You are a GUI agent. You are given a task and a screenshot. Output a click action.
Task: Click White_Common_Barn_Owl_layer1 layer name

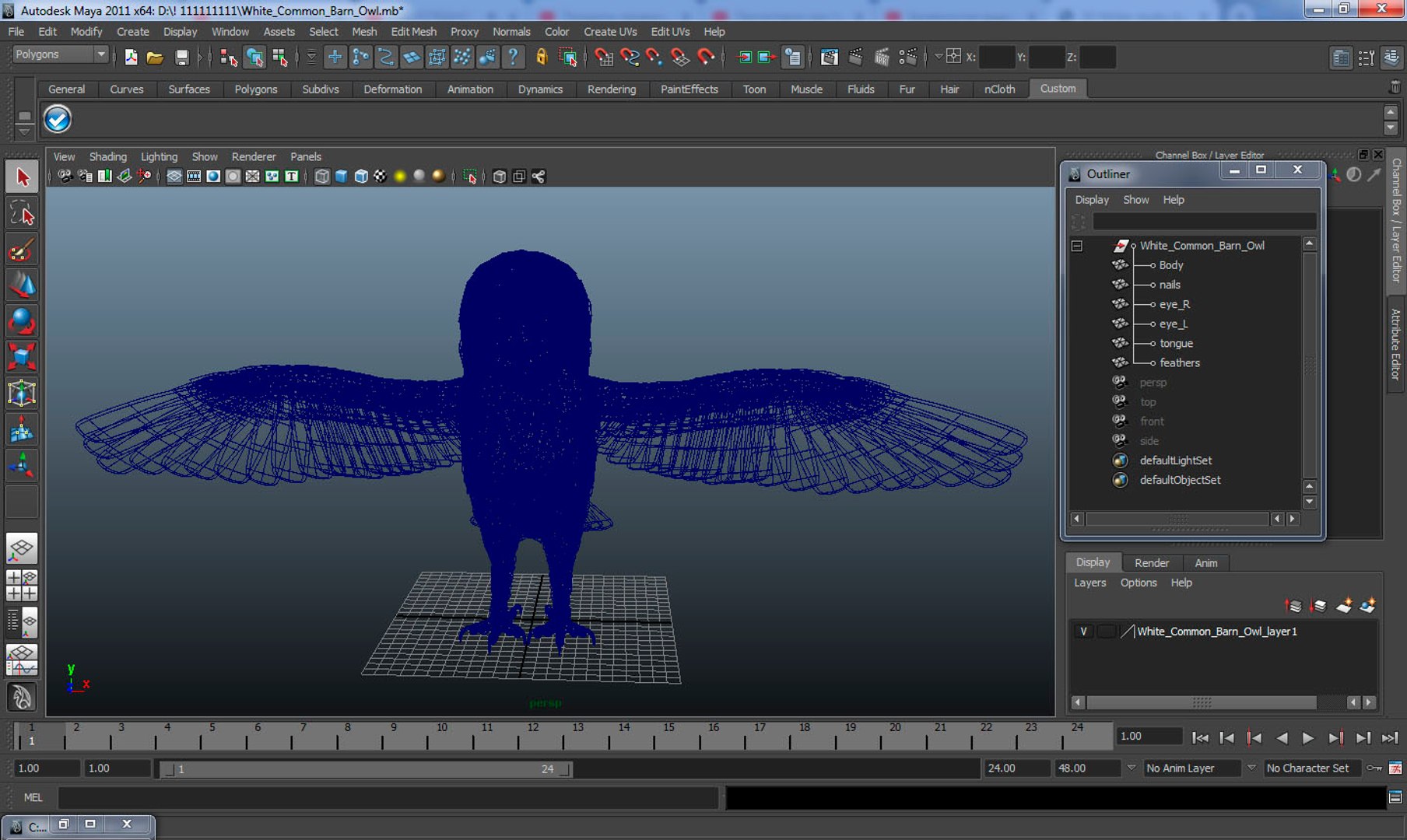tap(1216, 632)
